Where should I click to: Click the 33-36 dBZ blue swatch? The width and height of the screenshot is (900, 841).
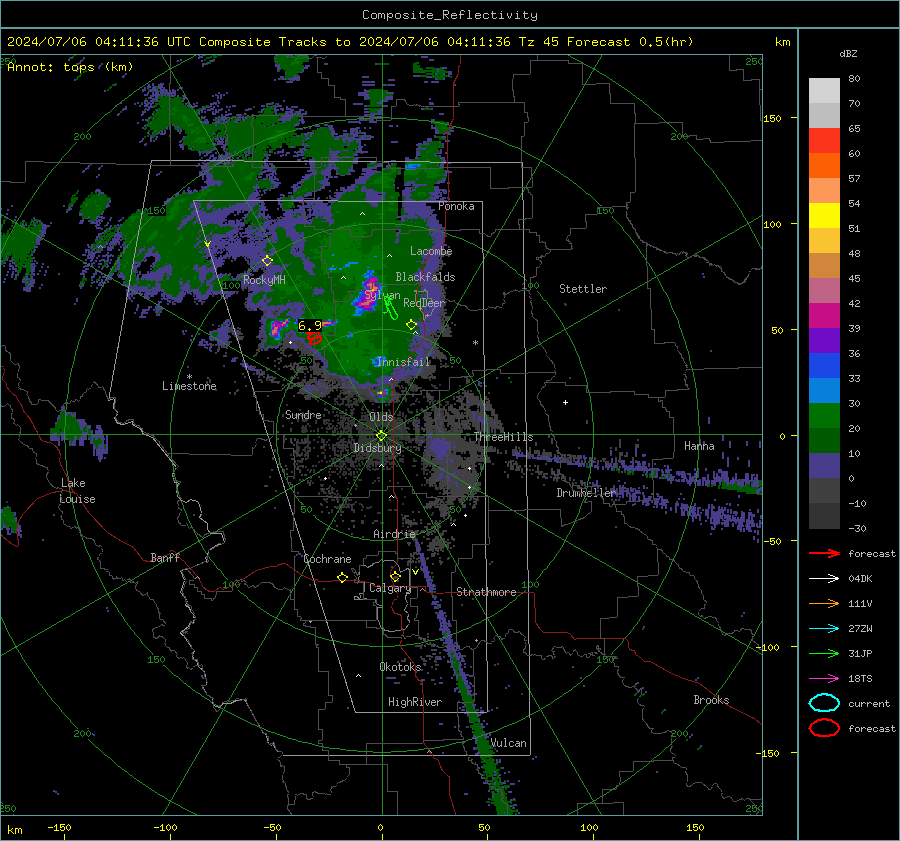click(824, 366)
